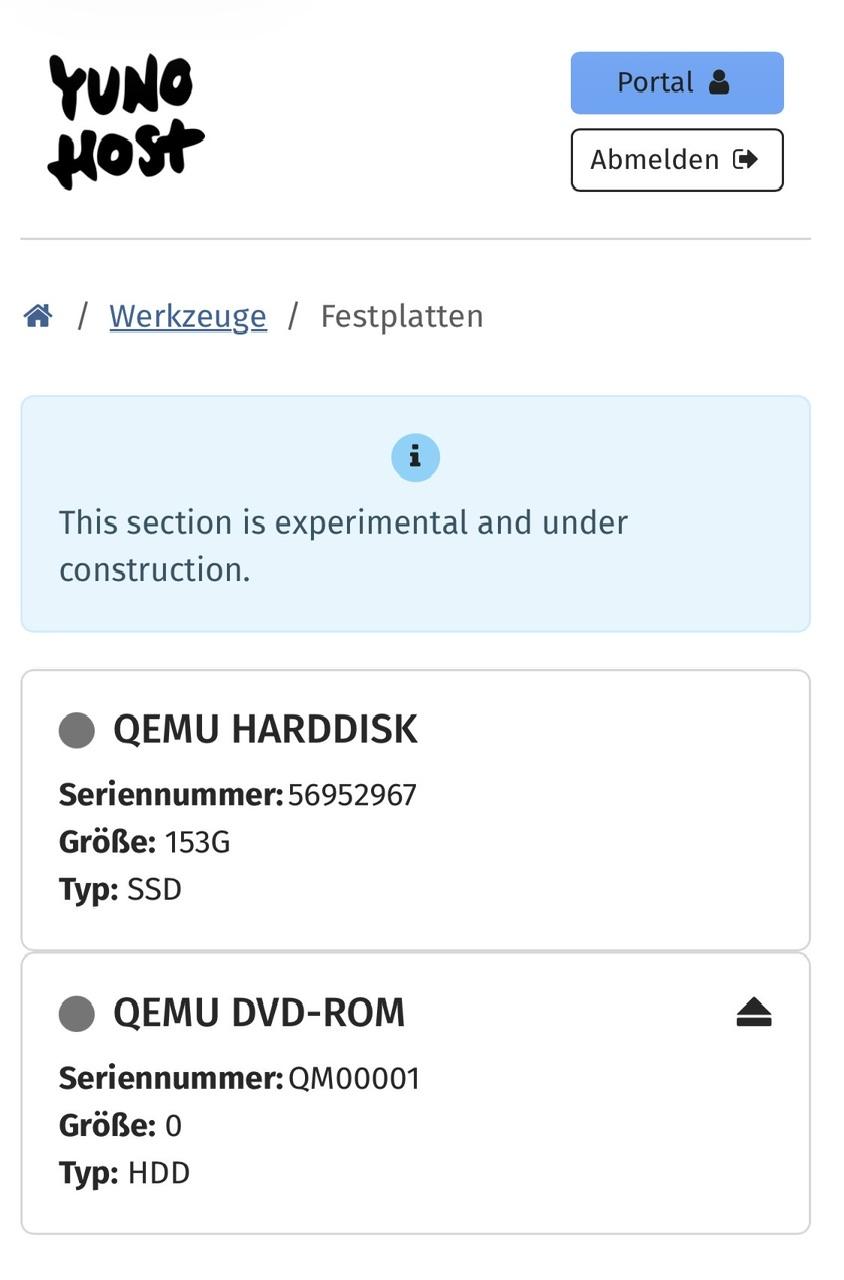844x1280 pixels.
Task: Click the QEMU HARDDISK status dot
Action: click(77, 730)
